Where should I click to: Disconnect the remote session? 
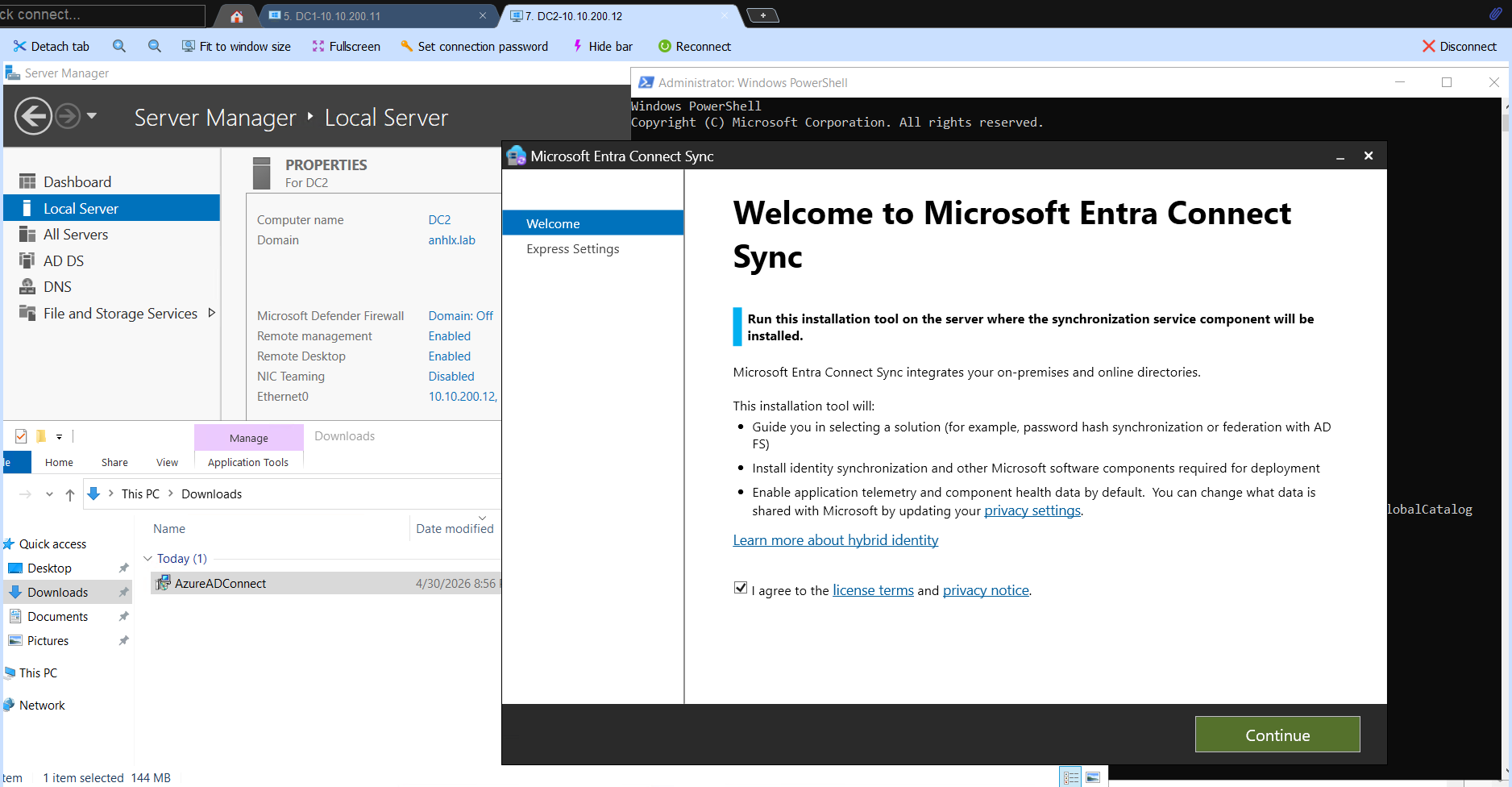point(1459,47)
